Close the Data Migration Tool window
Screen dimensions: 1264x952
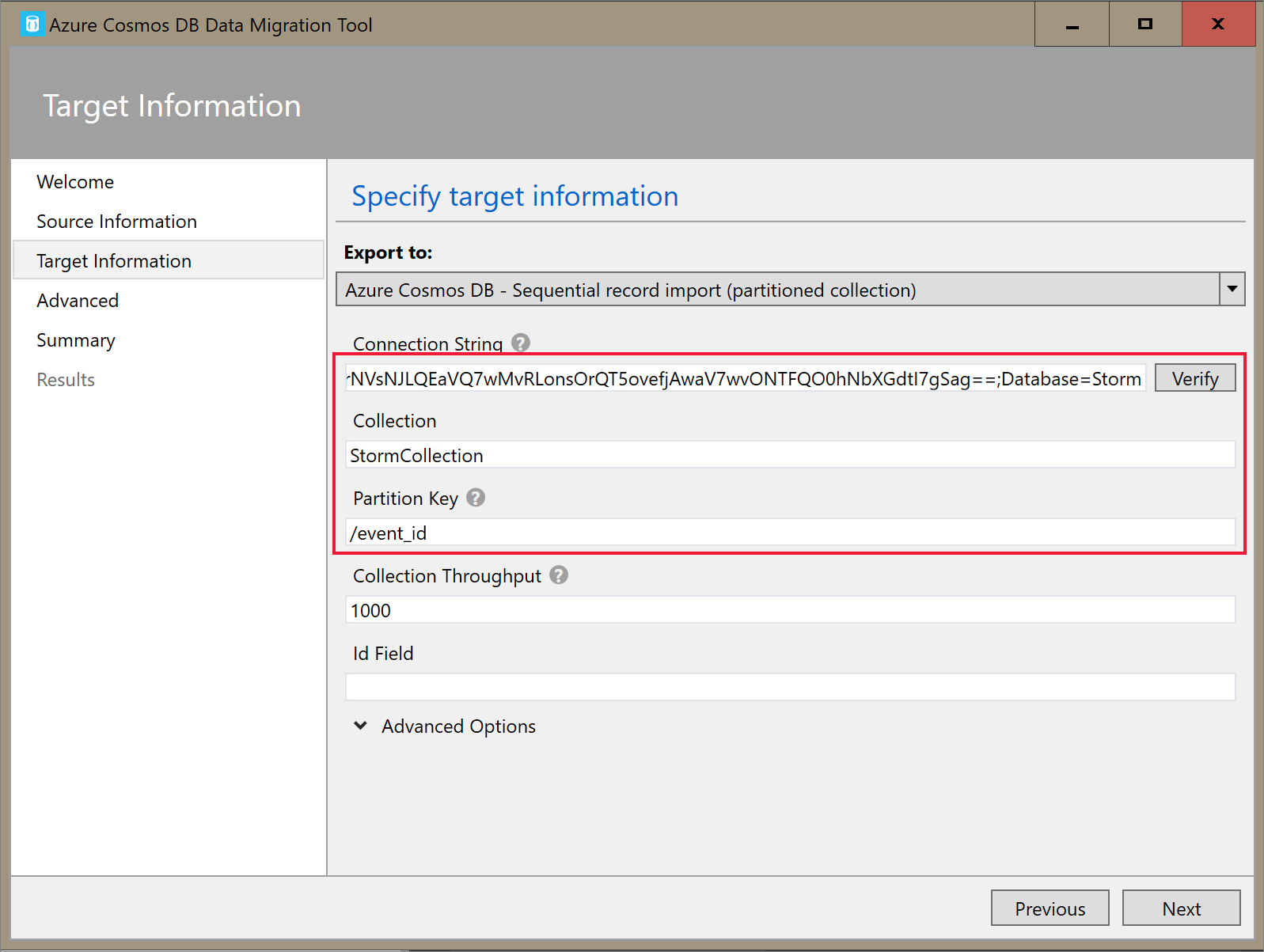[1218, 25]
